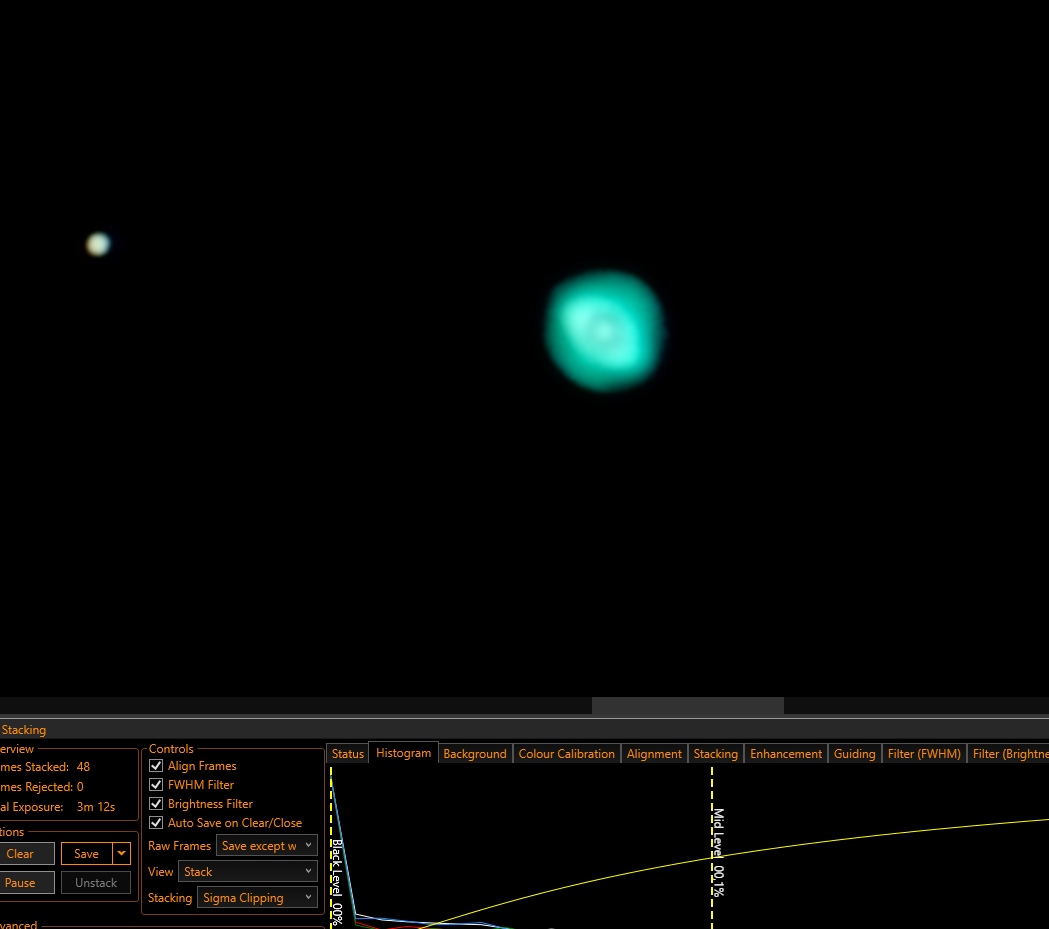The image size is (1049, 929).
Task: Switch to the Status tab
Action: click(x=348, y=754)
